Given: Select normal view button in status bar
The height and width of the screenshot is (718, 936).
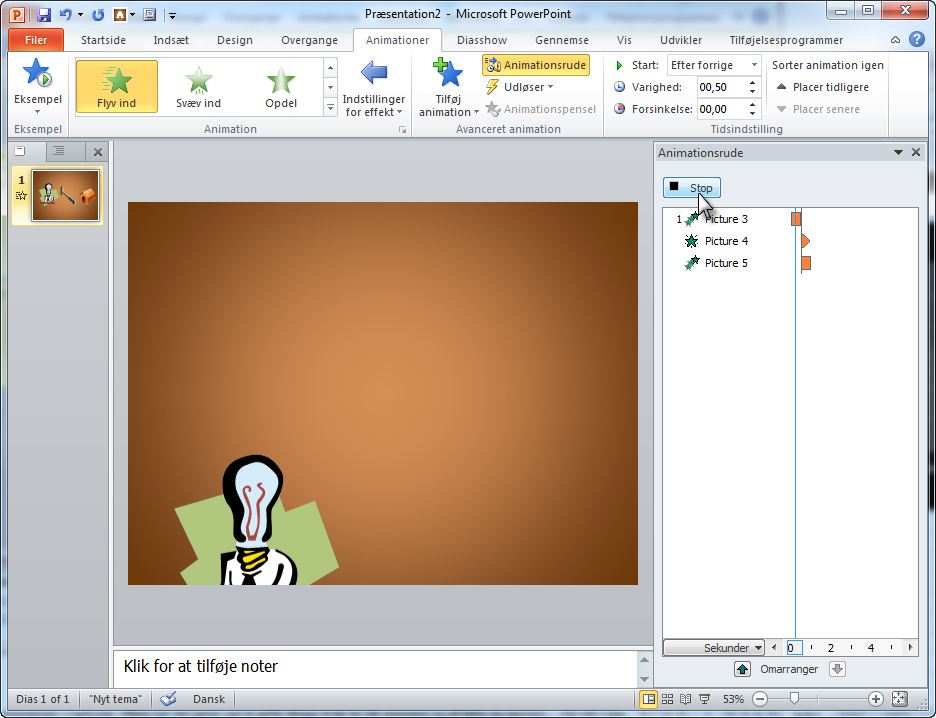Looking at the screenshot, I should pos(648,699).
